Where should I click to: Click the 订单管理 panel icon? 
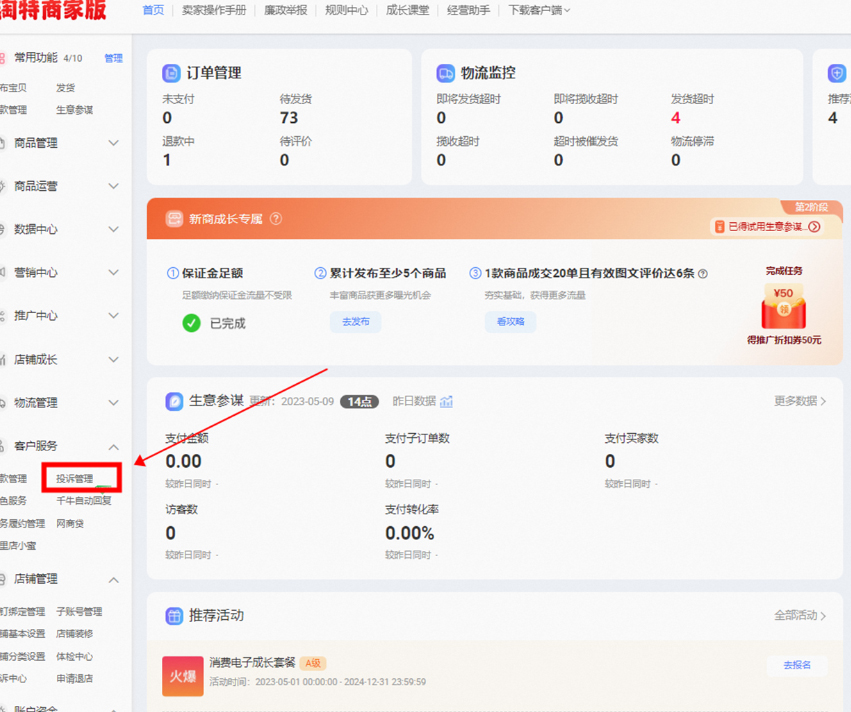tap(172, 72)
